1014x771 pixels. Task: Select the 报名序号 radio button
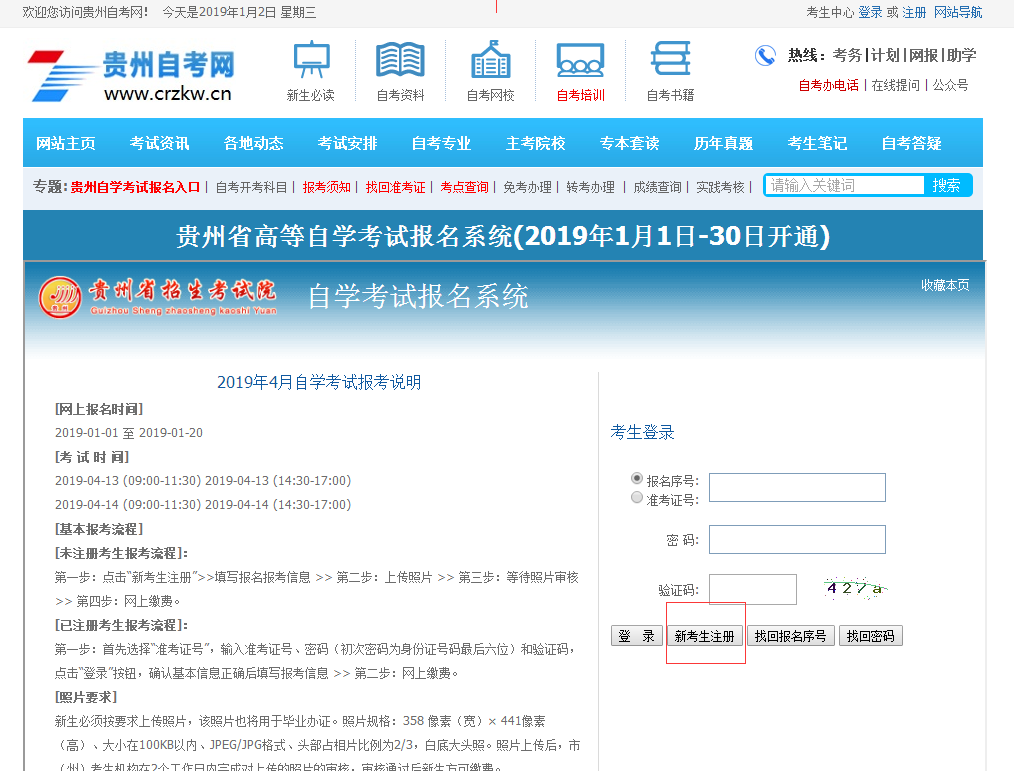[x=637, y=479]
